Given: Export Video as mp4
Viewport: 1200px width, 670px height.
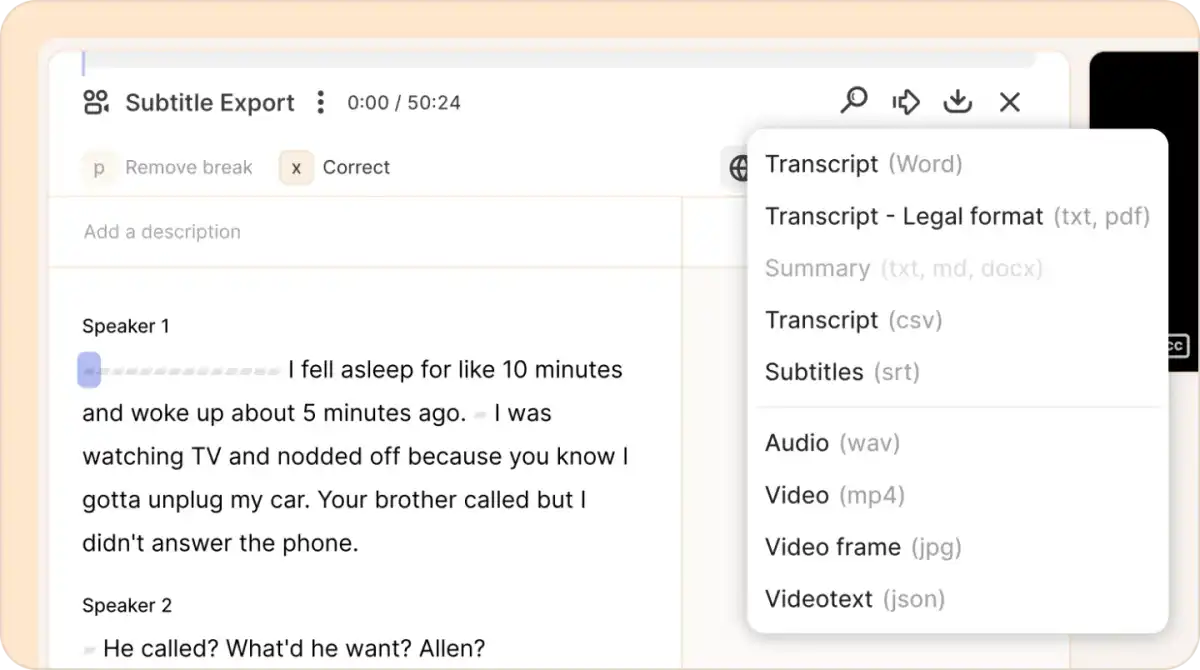Looking at the screenshot, I should (x=834, y=495).
